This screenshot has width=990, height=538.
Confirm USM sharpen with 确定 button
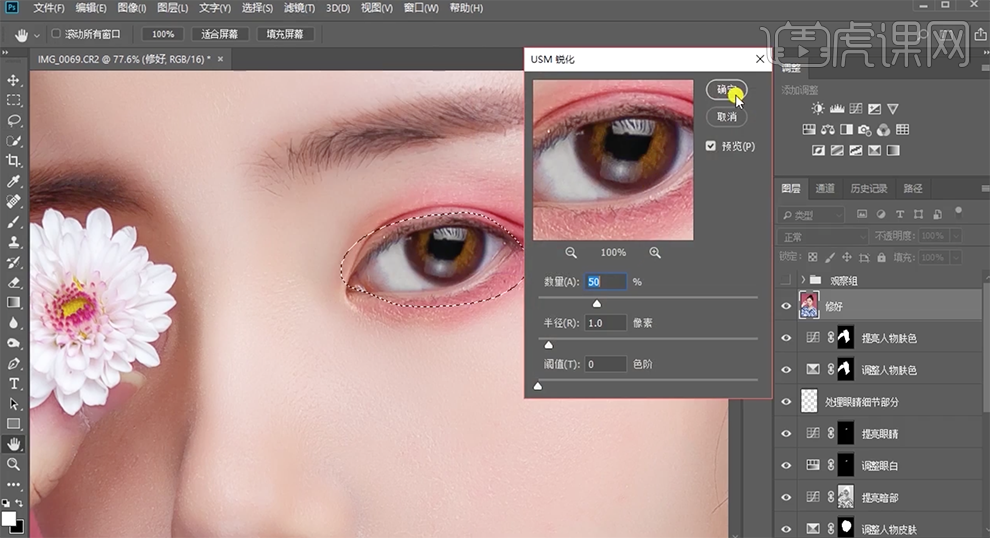727,90
